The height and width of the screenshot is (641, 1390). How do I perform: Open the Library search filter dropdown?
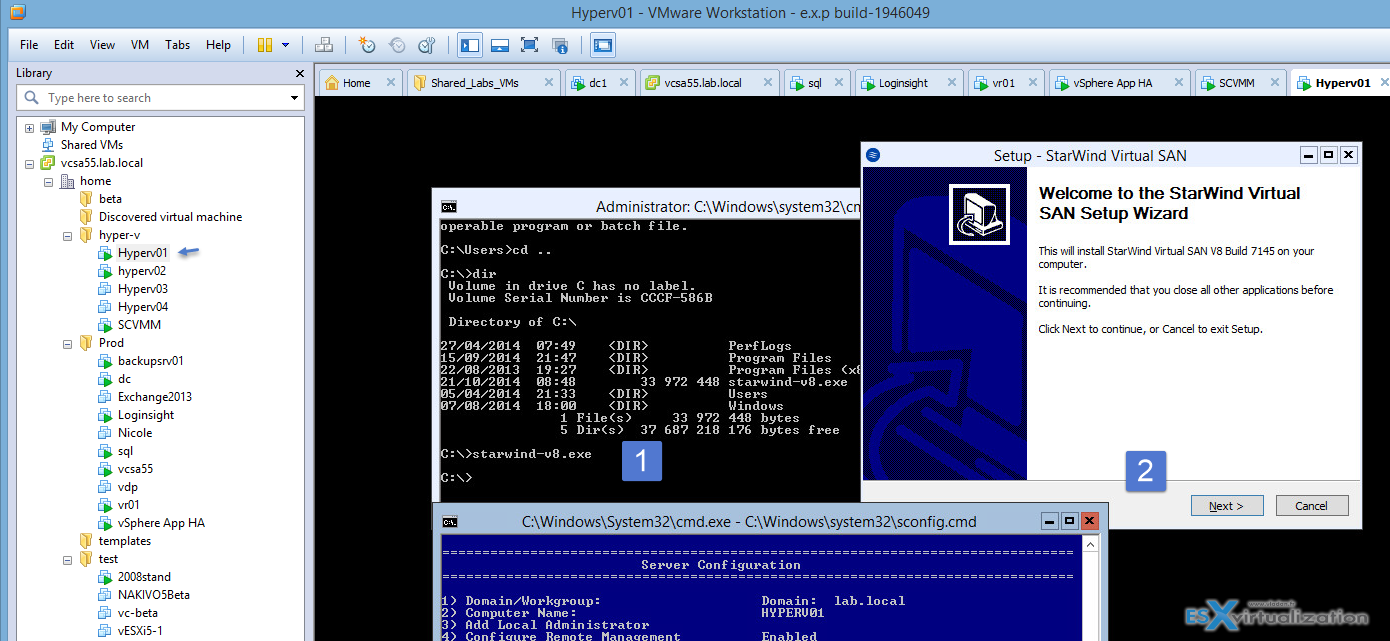(x=294, y=98)
